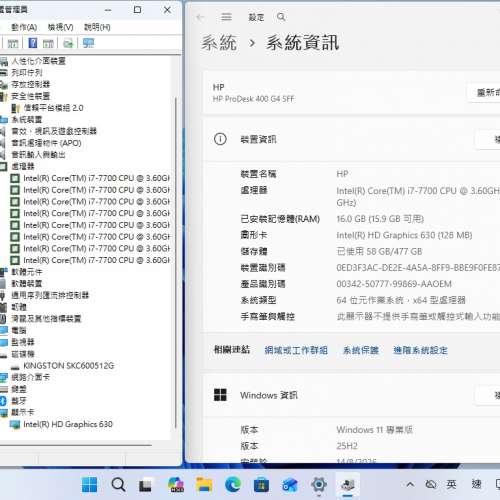
Task: Select 藍牙 category
Action: pyautogui.click(x=19, y=401)
